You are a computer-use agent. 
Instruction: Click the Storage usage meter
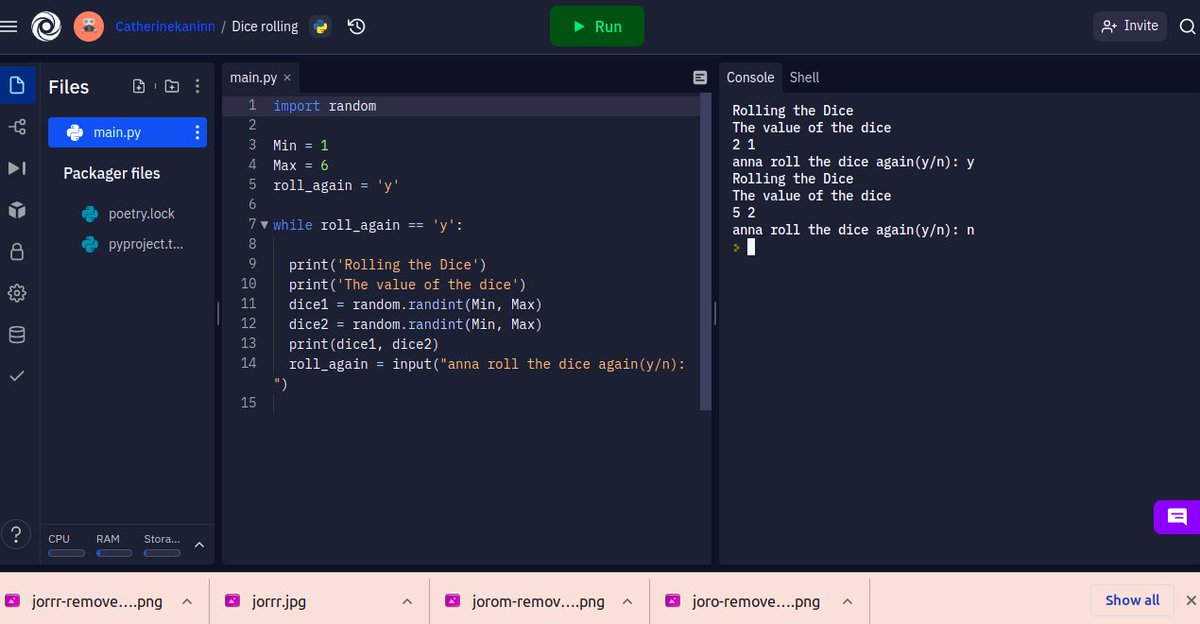pyautogui.click(x=162, y=545)
